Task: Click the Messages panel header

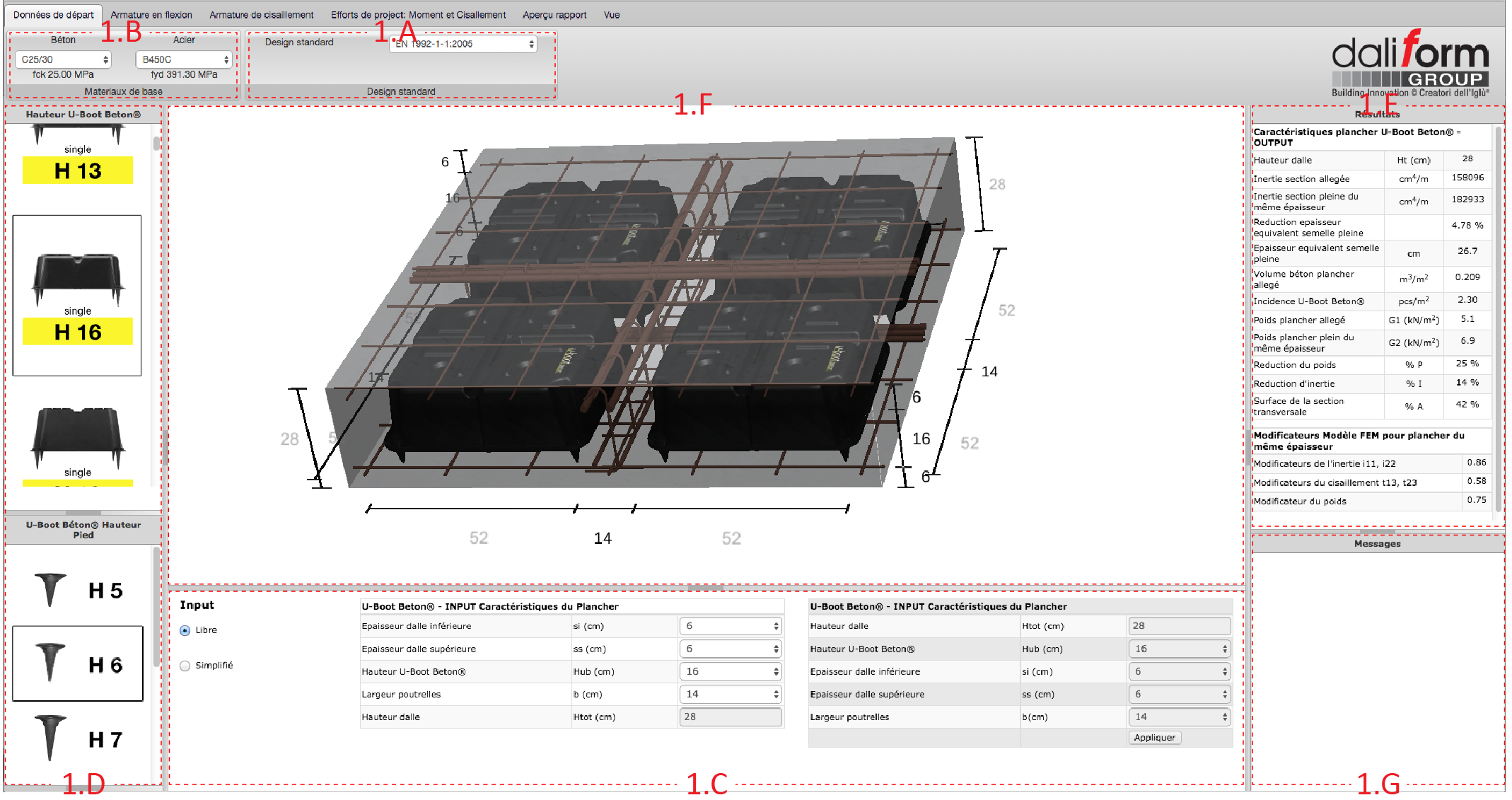Action: [1377, 544]
